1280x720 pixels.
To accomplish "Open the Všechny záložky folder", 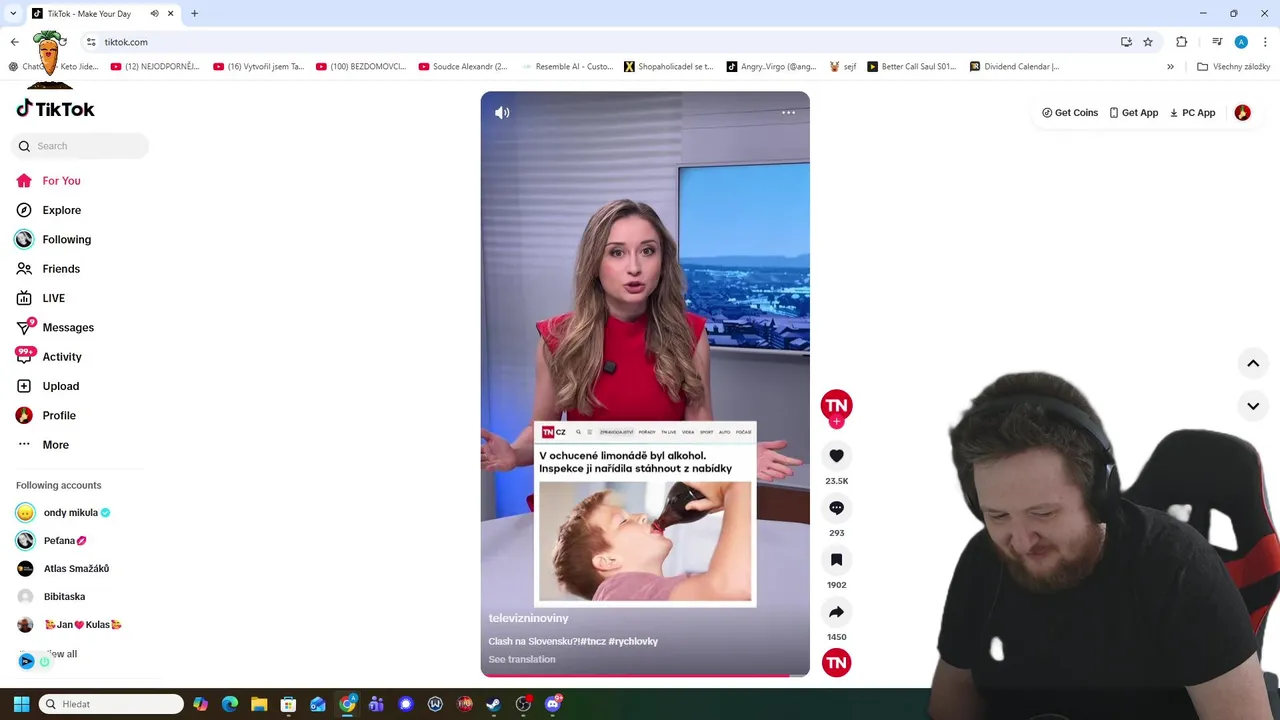I will point(1233,67).
